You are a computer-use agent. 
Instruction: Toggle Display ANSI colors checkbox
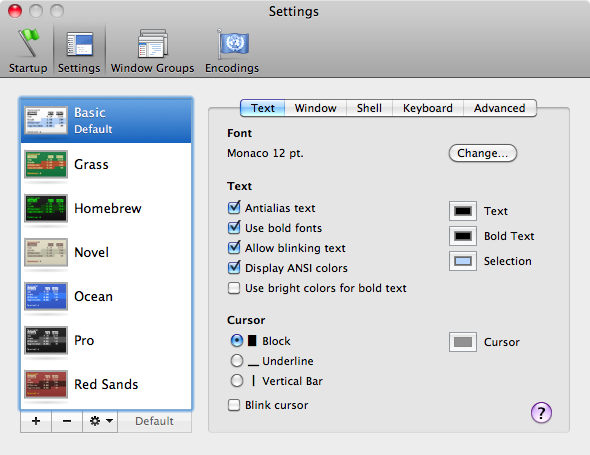click(x=234, y=268)
